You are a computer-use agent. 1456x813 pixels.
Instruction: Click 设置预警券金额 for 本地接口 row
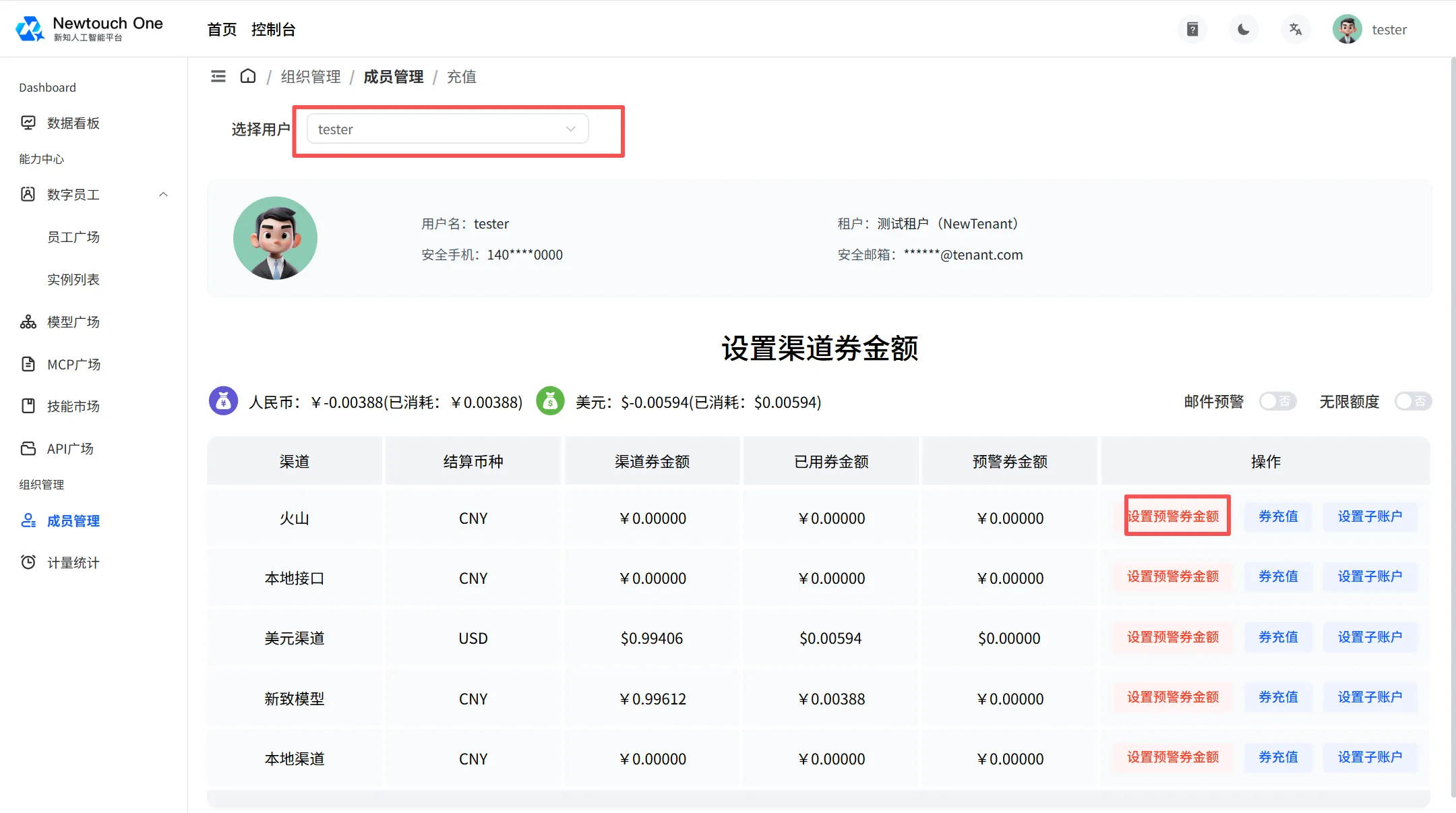click(1174, 576)
